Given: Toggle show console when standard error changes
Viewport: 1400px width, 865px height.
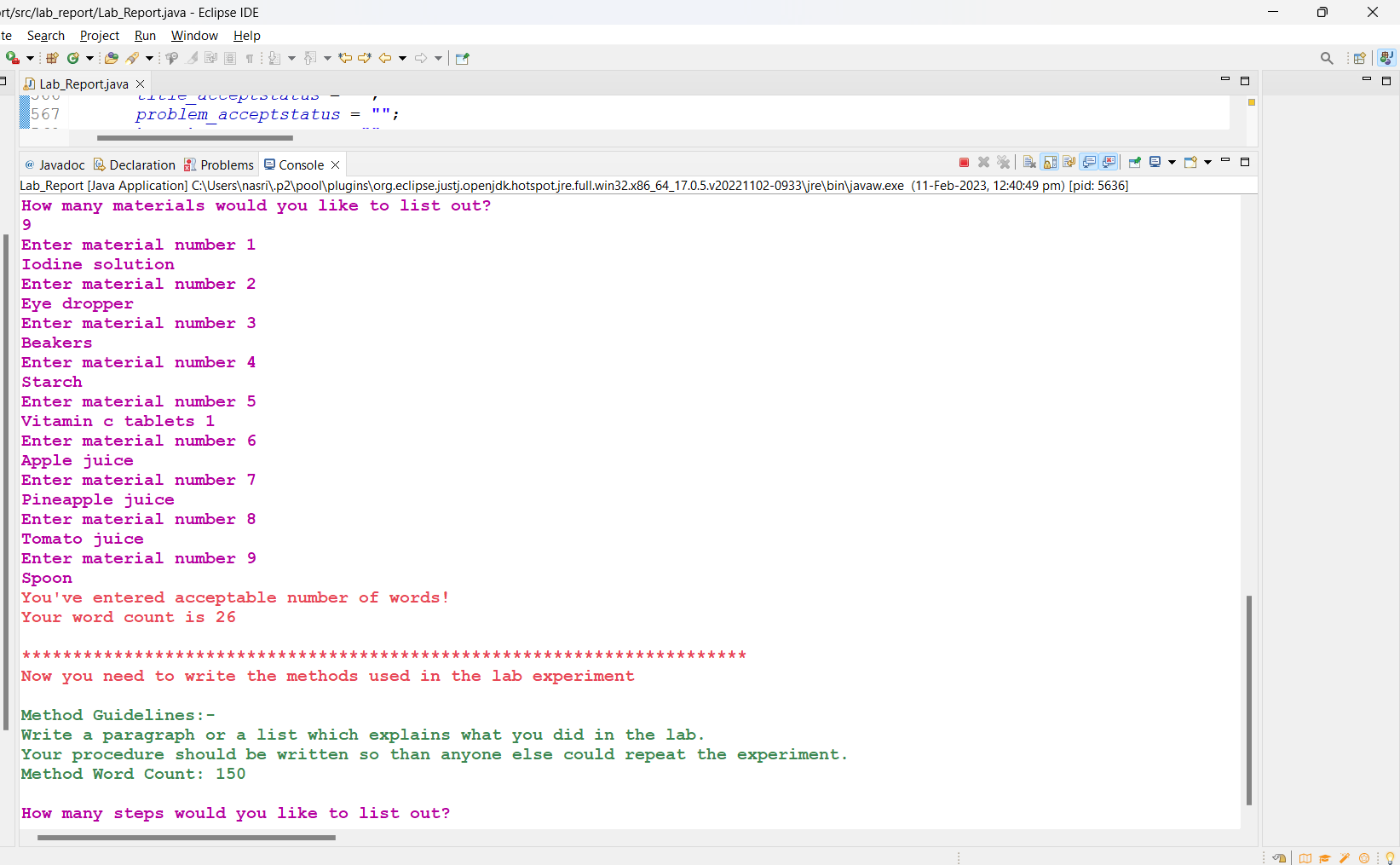Looking at the screenshot, I should coord(1109,162).
